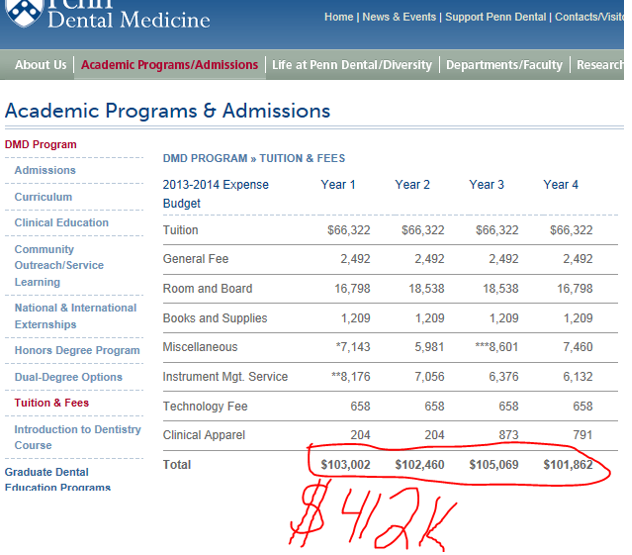Select Tuition & Fees sidebar link
The image size is (632, 555).
coord(52,403)
